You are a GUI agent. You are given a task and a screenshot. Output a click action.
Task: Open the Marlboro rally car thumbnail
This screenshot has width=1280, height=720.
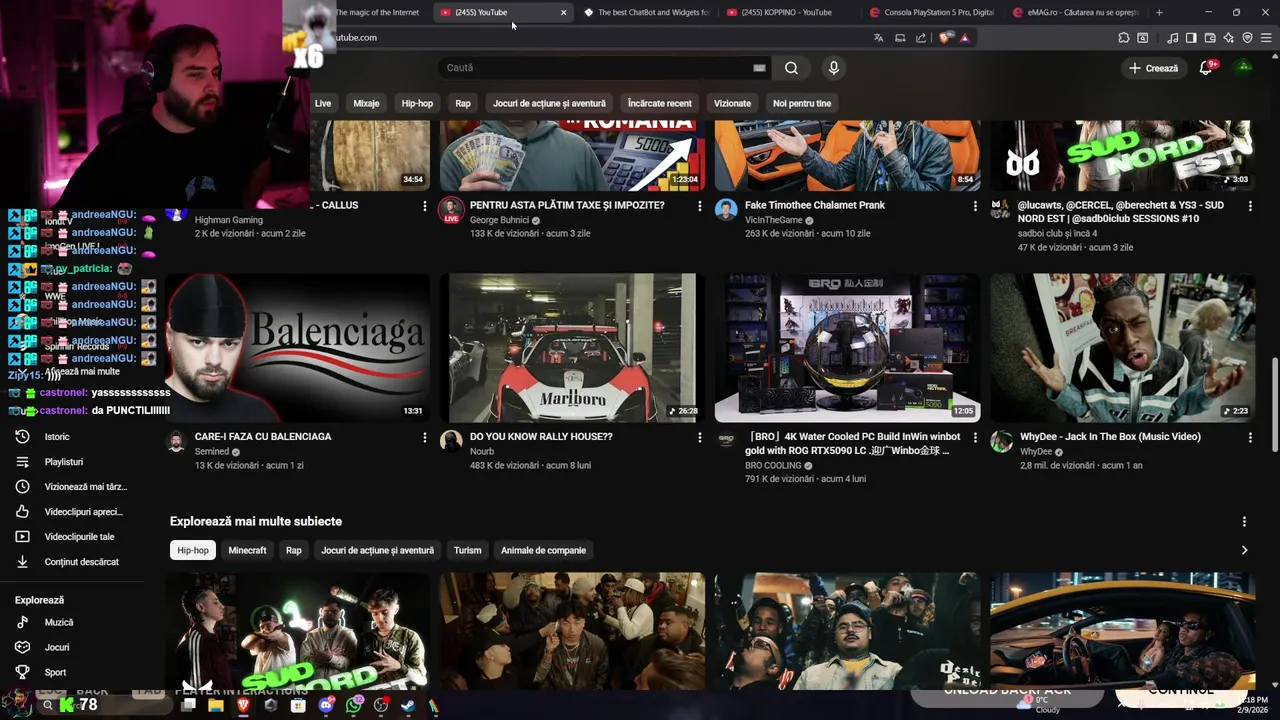[573, 348]
